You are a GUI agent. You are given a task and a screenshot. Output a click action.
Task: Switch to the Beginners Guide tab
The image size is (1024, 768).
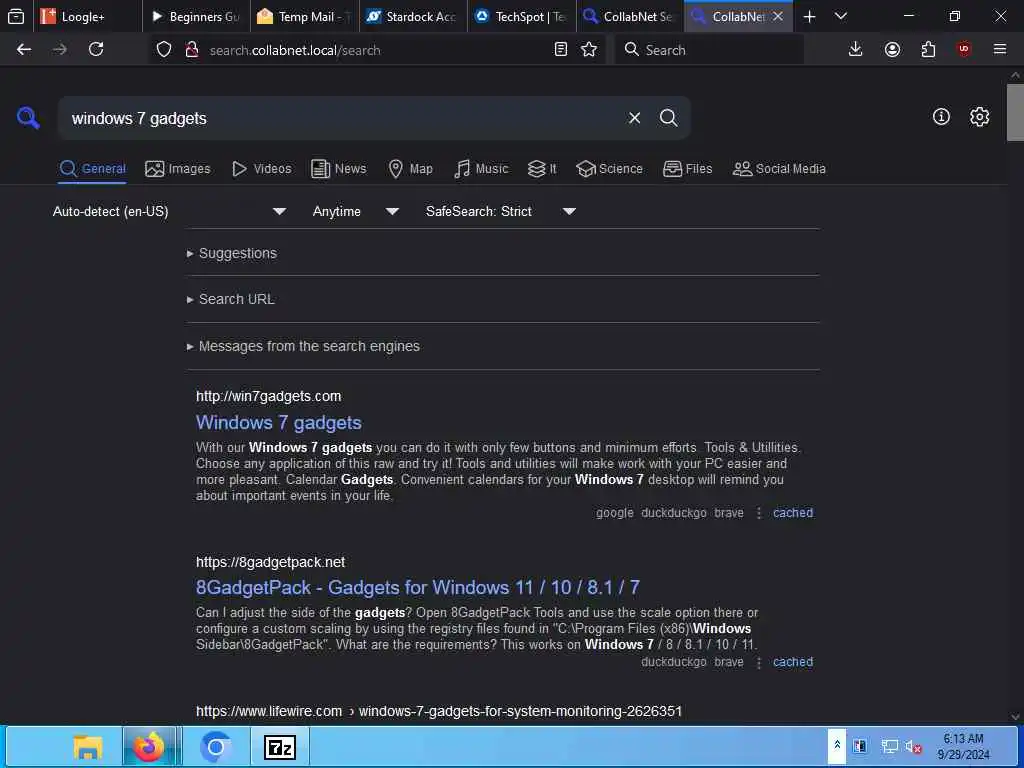coord(196,17)
